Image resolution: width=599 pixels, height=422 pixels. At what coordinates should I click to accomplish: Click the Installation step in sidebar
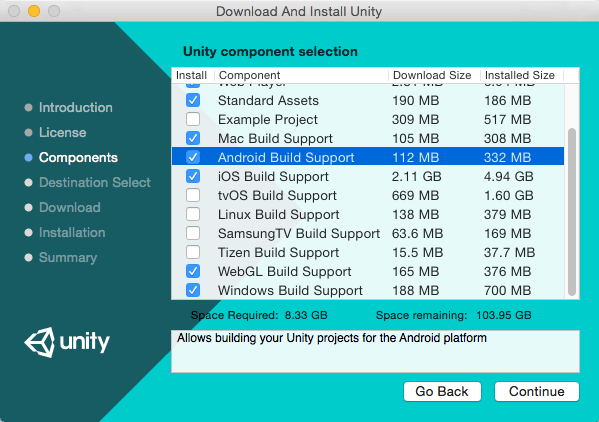72,233
